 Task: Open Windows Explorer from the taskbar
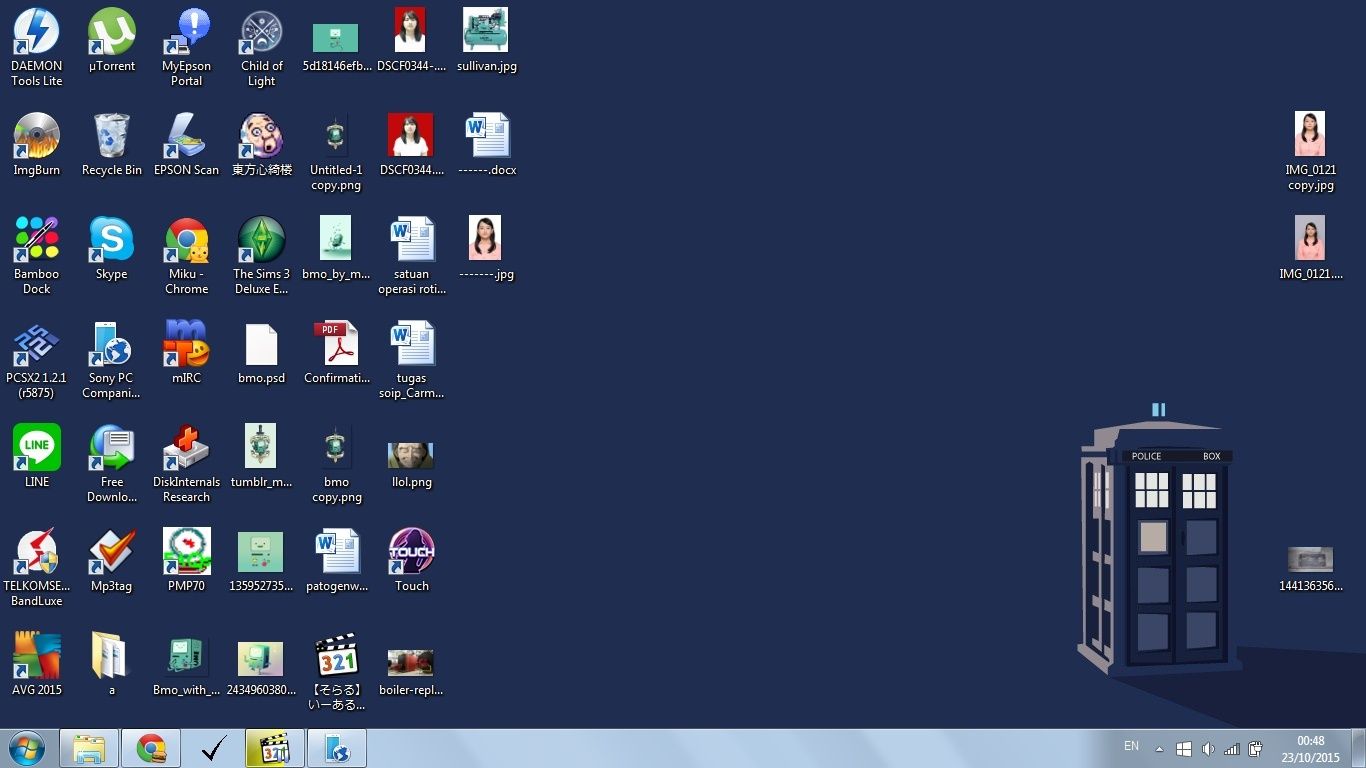(x=89, y=748)
